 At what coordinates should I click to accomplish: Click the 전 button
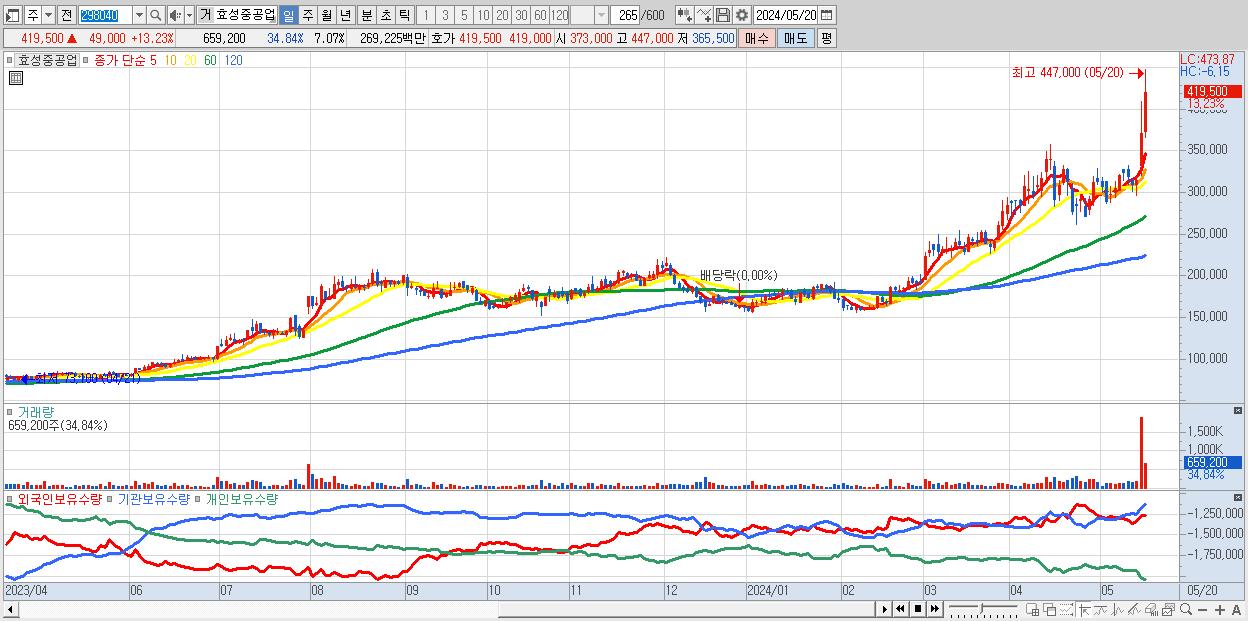(66, 15)
